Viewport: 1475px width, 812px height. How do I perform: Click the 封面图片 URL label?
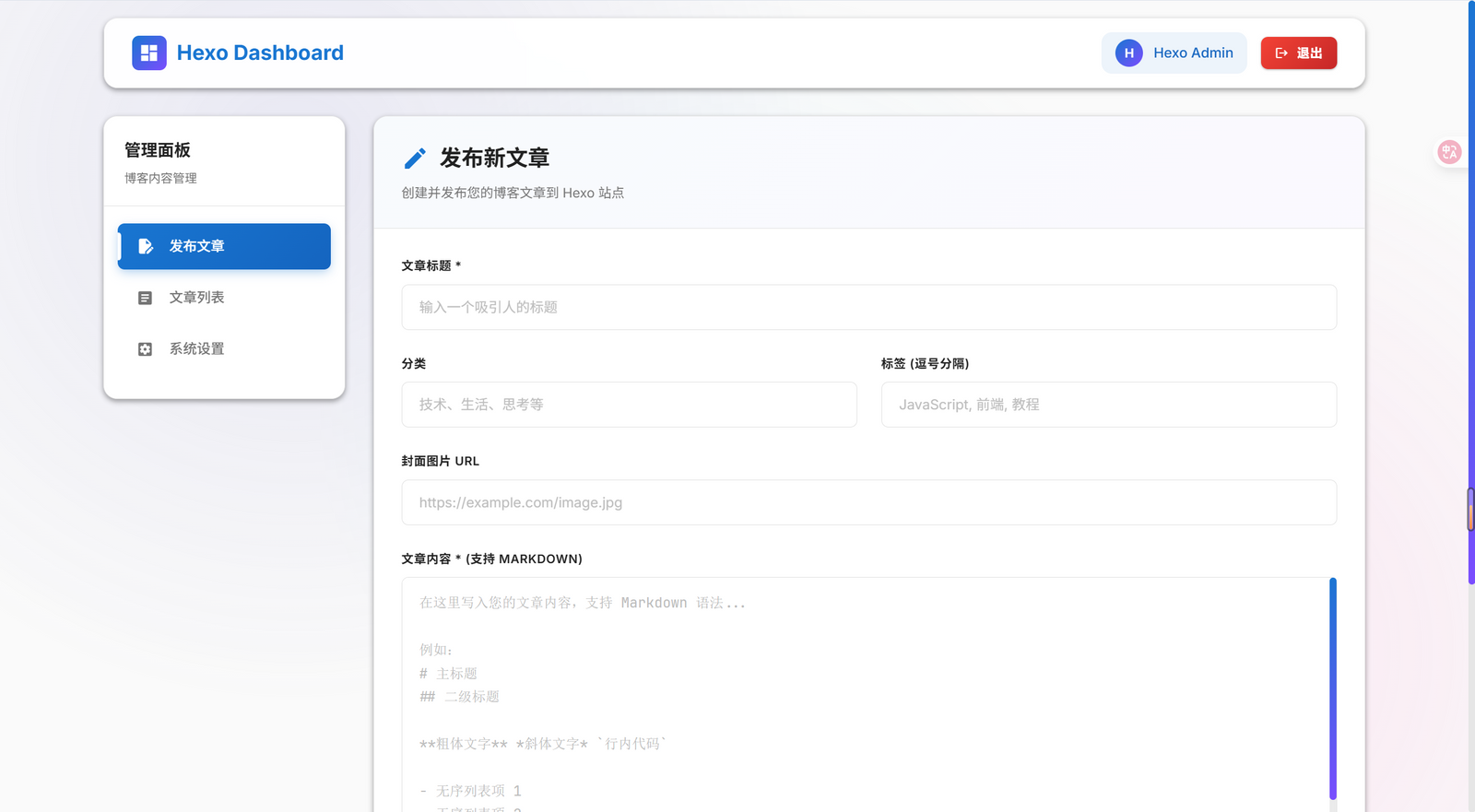click(x=441, y=461)
